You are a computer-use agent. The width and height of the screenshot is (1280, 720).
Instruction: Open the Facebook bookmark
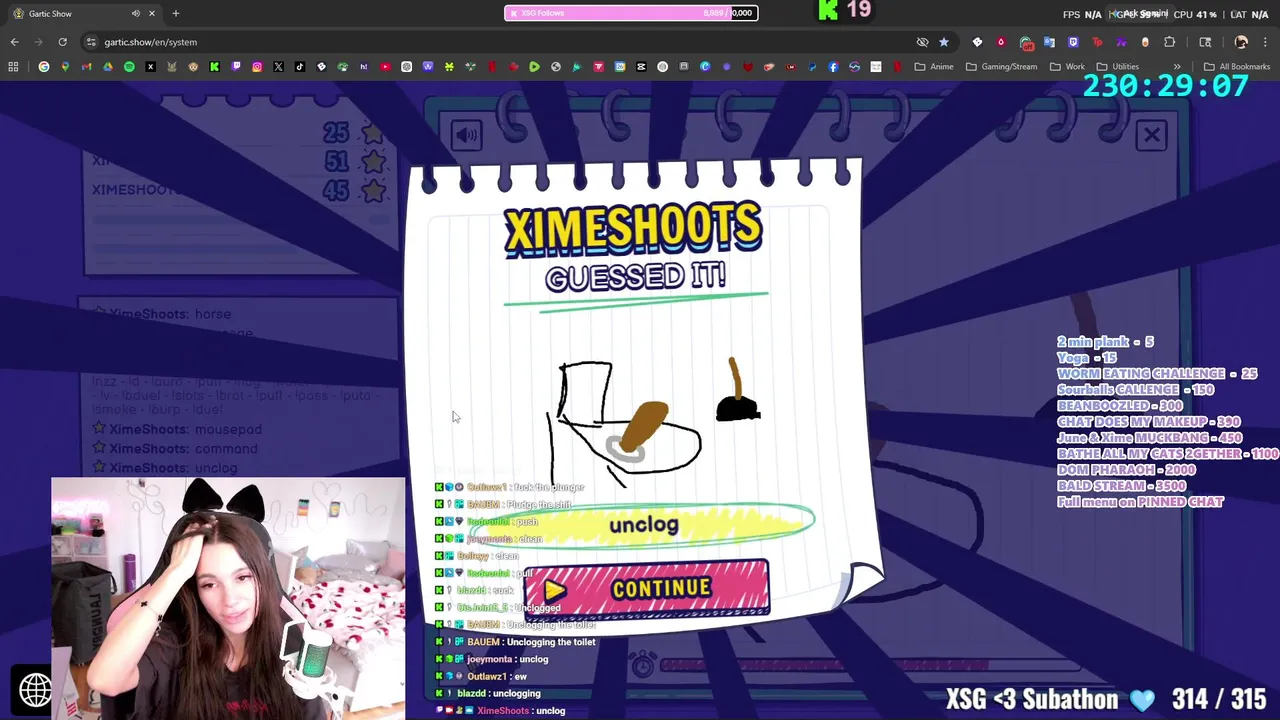coord(833,67)
